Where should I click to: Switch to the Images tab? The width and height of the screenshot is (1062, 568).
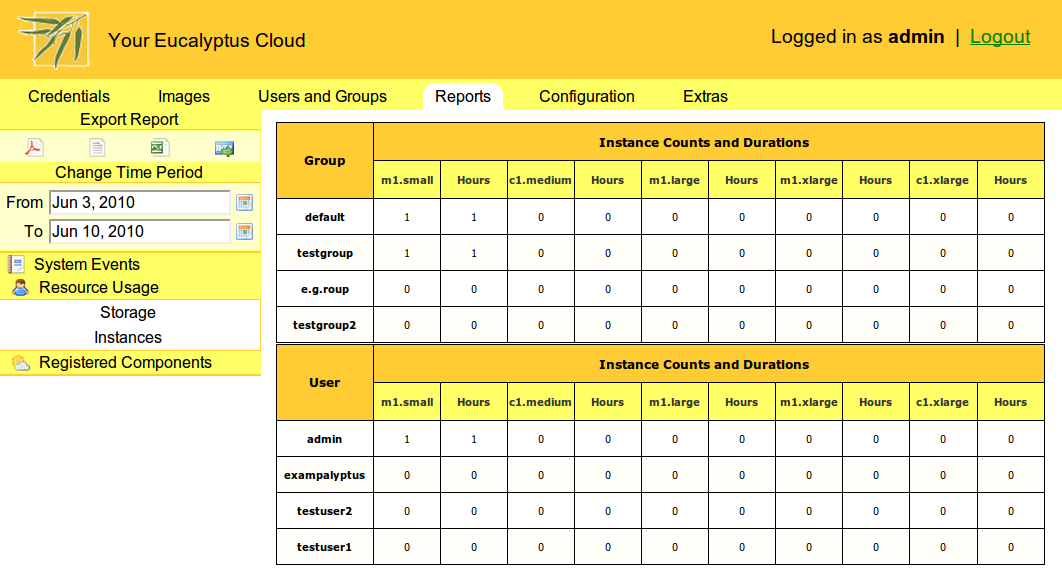pos(184,96)
